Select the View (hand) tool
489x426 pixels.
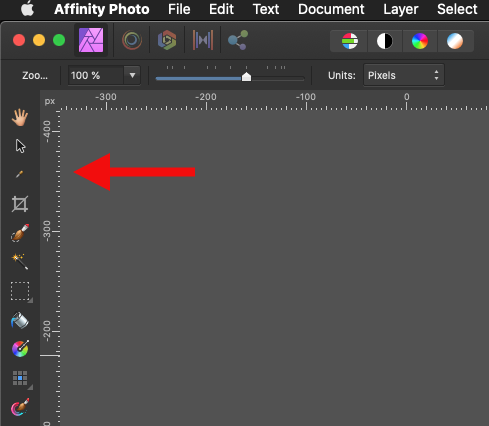pyautogui.click(x=20, y=117)
